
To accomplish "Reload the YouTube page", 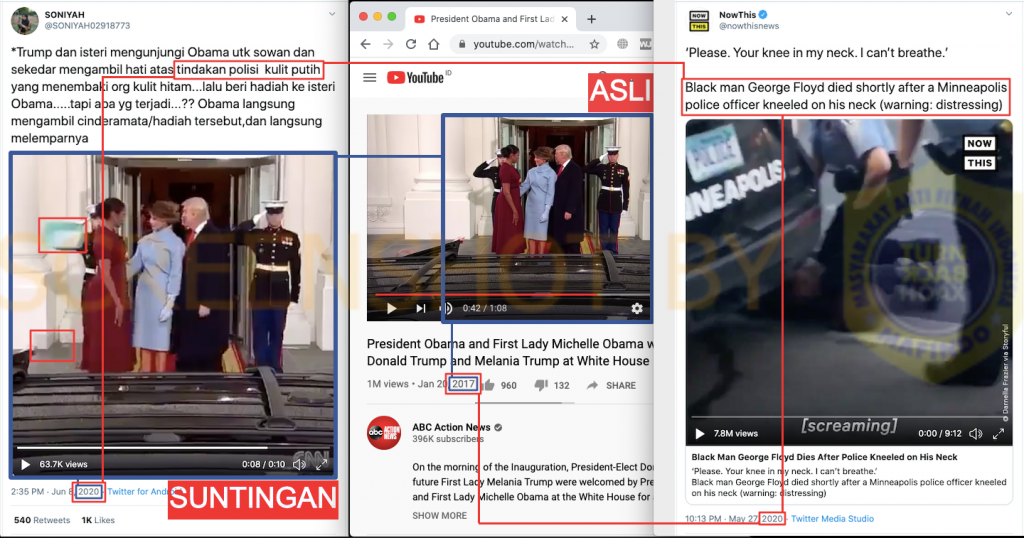I will point(411,44).
